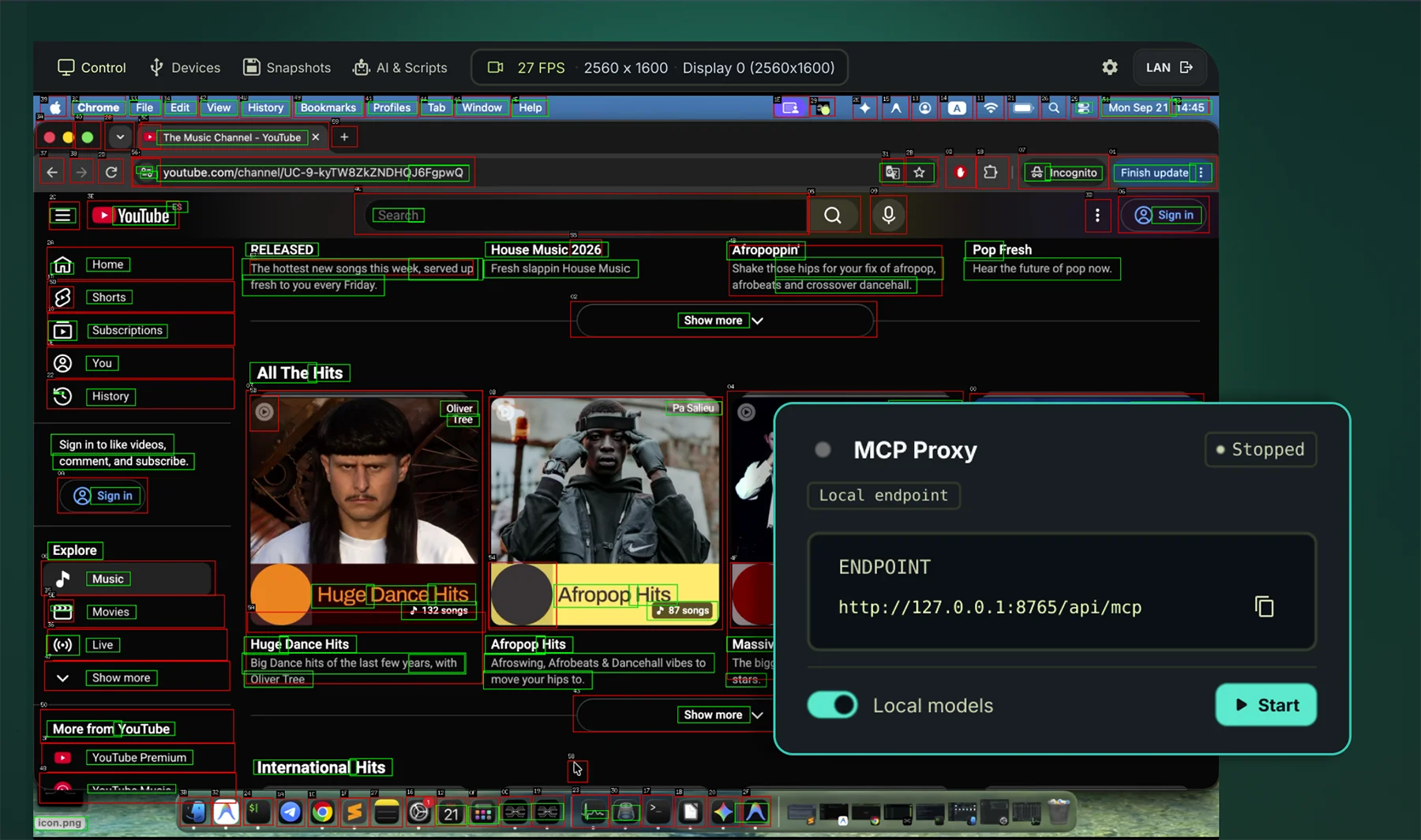Click Telegram in the Dock
The height and width of the screenshot is (840, 1421).
(291, 812)
